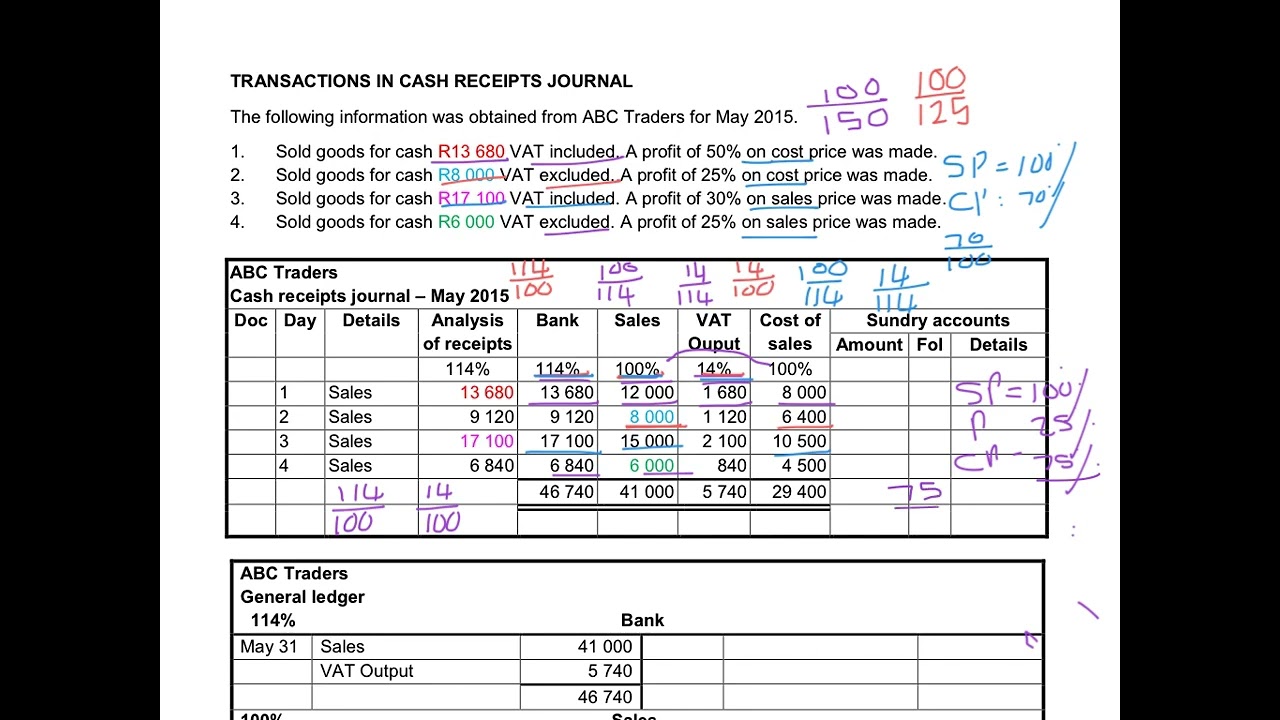This screenshot has height=720, width=1280.
Task: Click the 'Analysis of receipts' column header
Action: (467, 332)
